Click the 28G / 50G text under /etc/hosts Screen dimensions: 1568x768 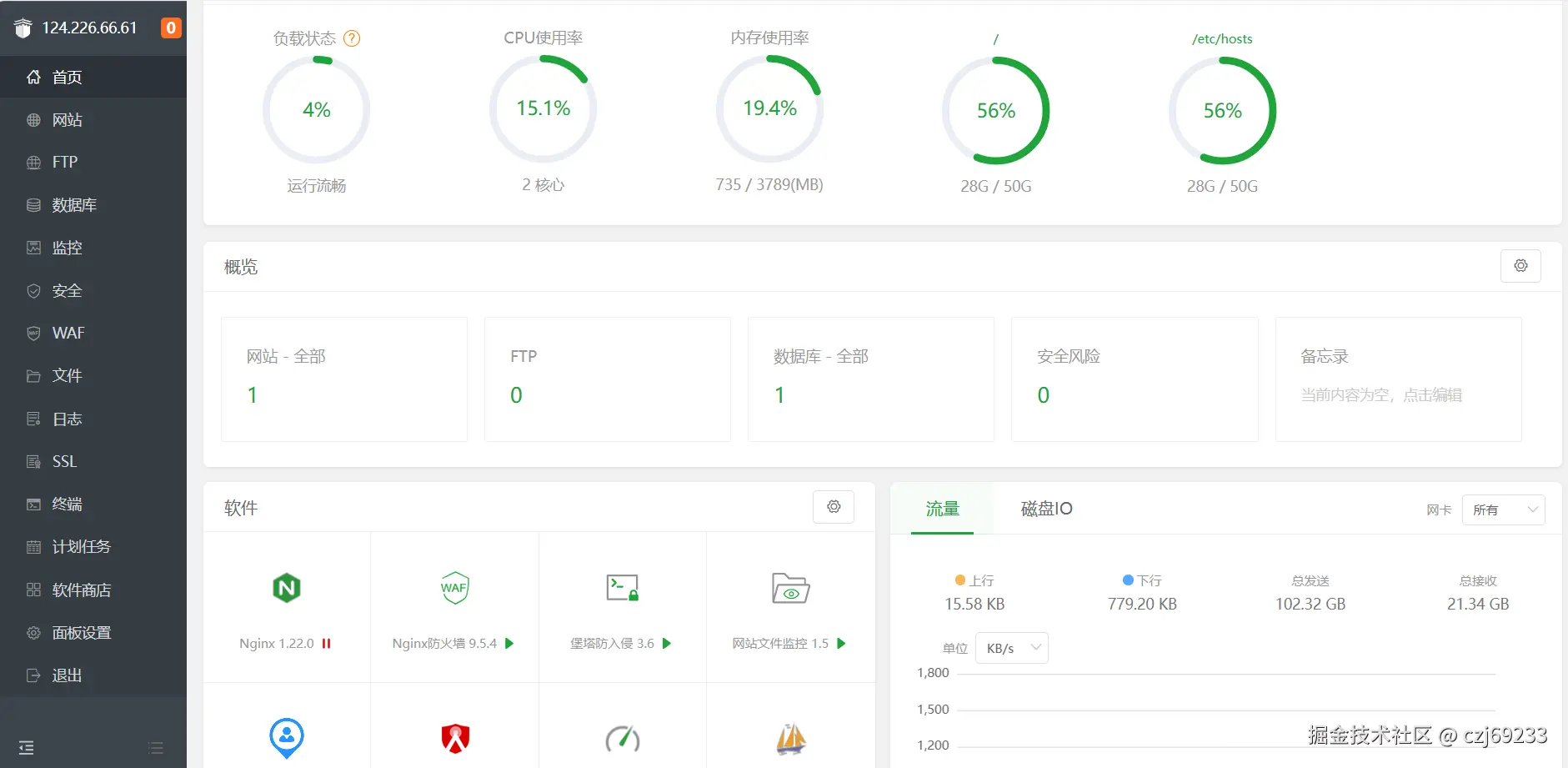[1223, 186]
